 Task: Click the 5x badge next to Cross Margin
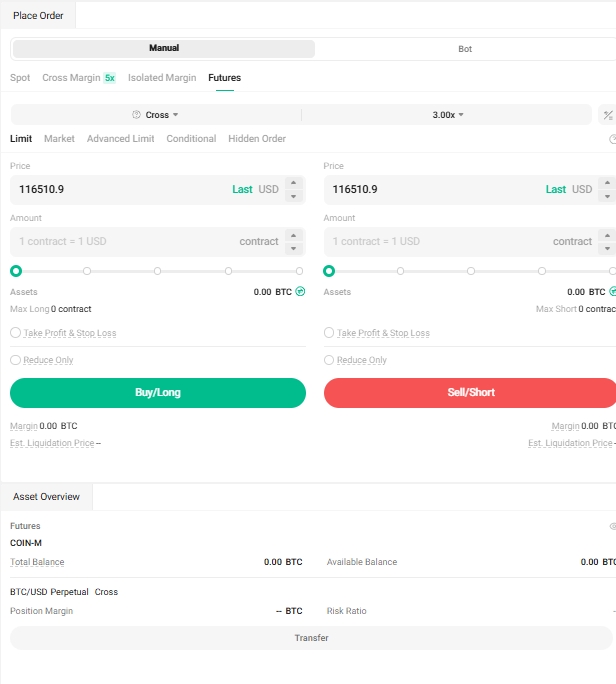pyautogui.click(x=110, y=78)
